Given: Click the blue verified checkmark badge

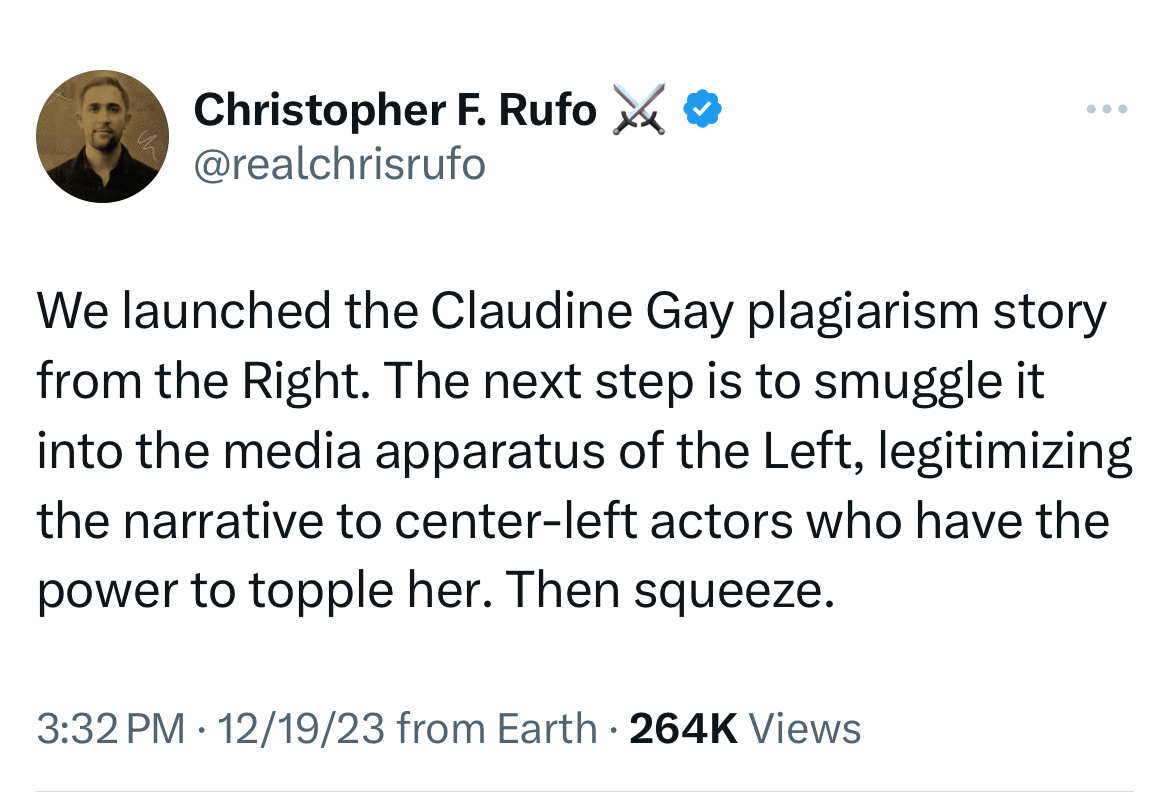Looking at the screenshot, I should pos(703,109).
